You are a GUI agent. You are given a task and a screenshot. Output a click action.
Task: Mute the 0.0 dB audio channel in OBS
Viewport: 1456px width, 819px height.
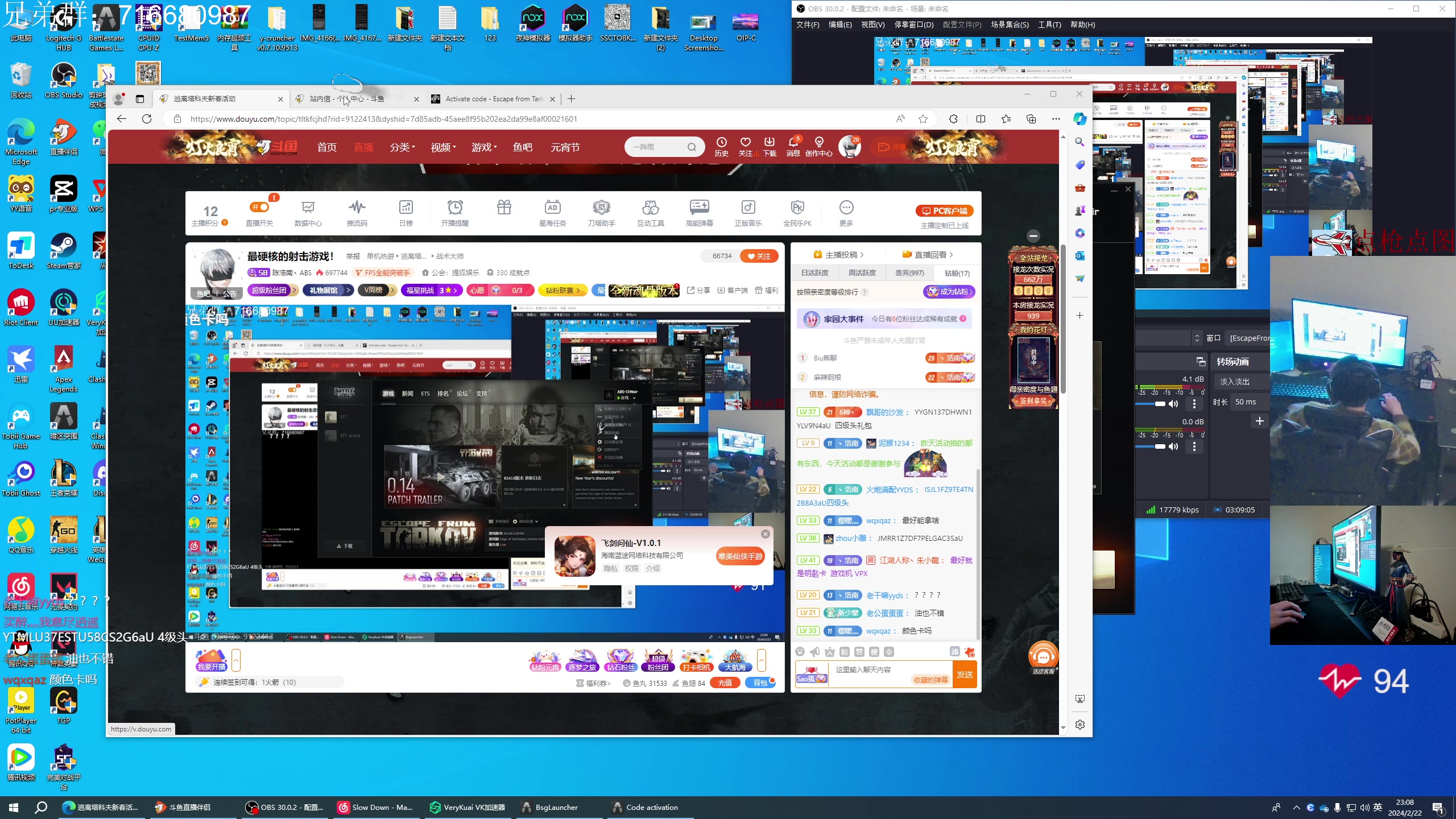(1173, 446)
